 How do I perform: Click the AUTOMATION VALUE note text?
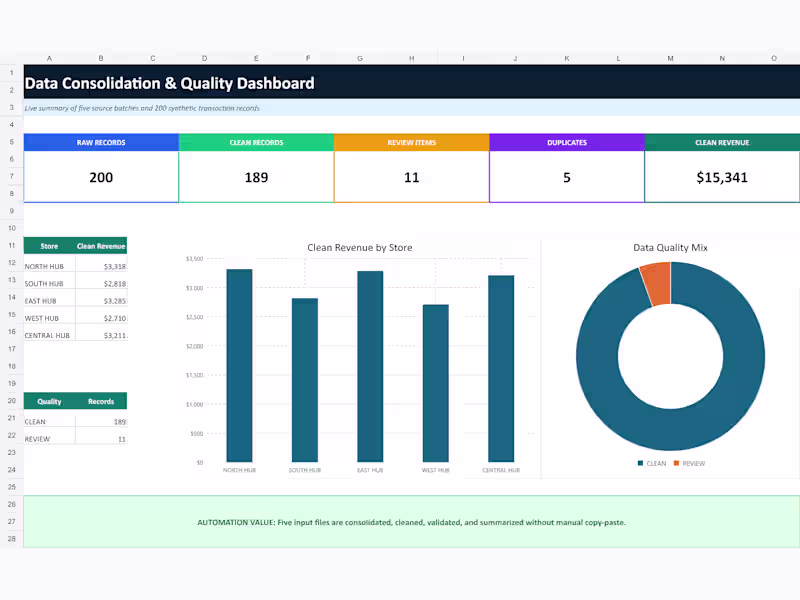(x=411, y=522)
